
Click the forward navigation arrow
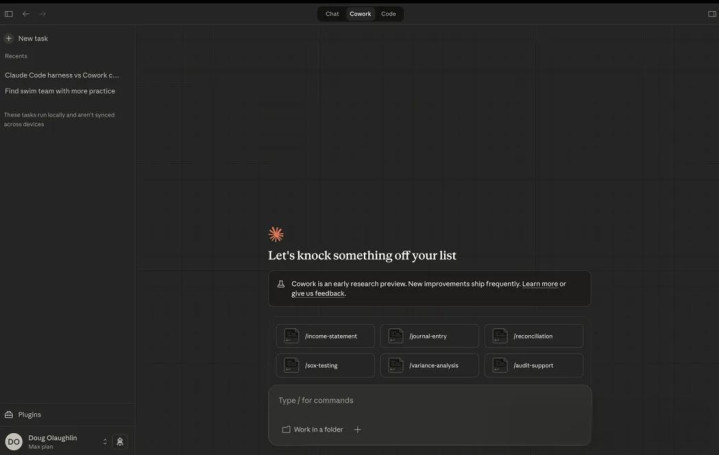(42, 14)
